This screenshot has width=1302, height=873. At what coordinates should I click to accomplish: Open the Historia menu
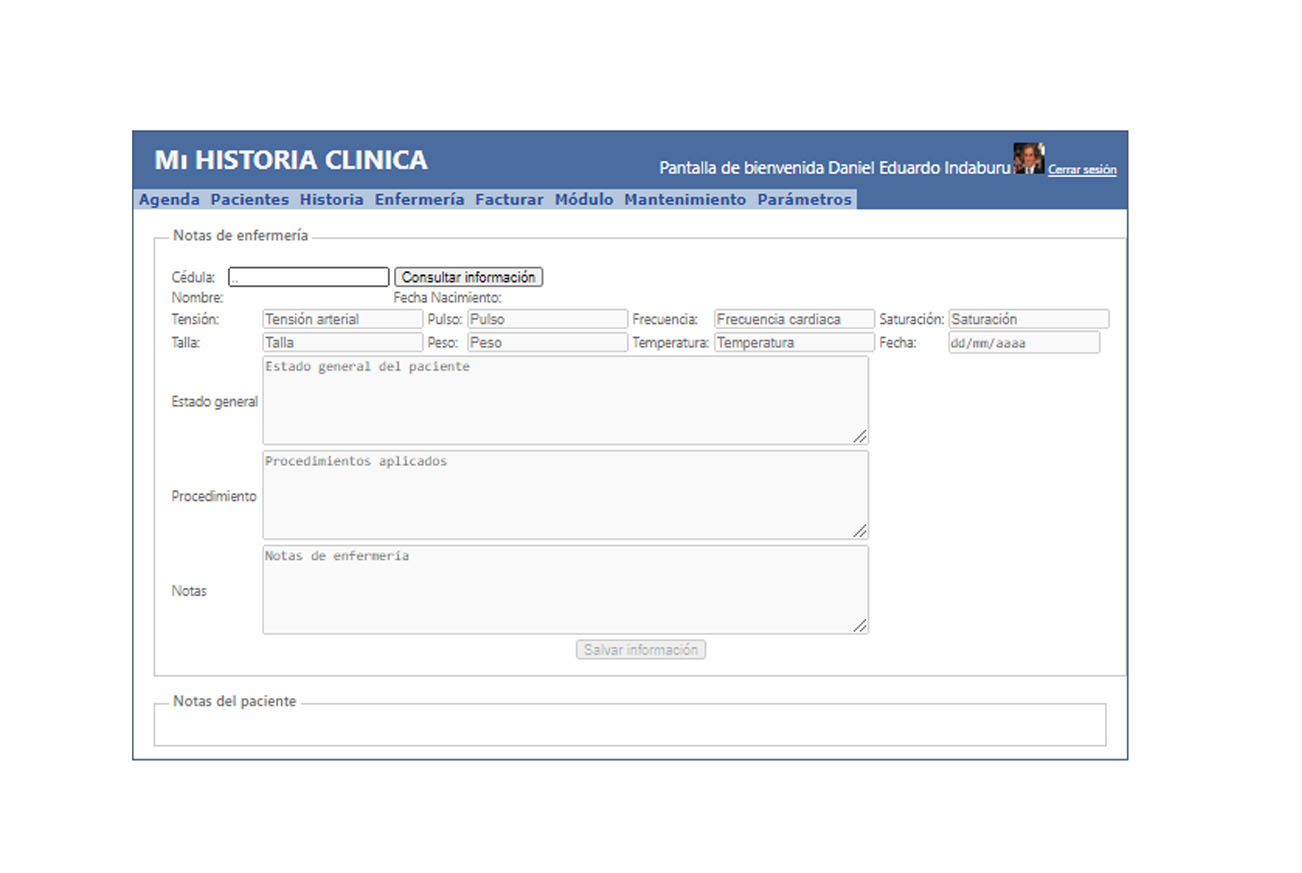[x=332, y=199]
